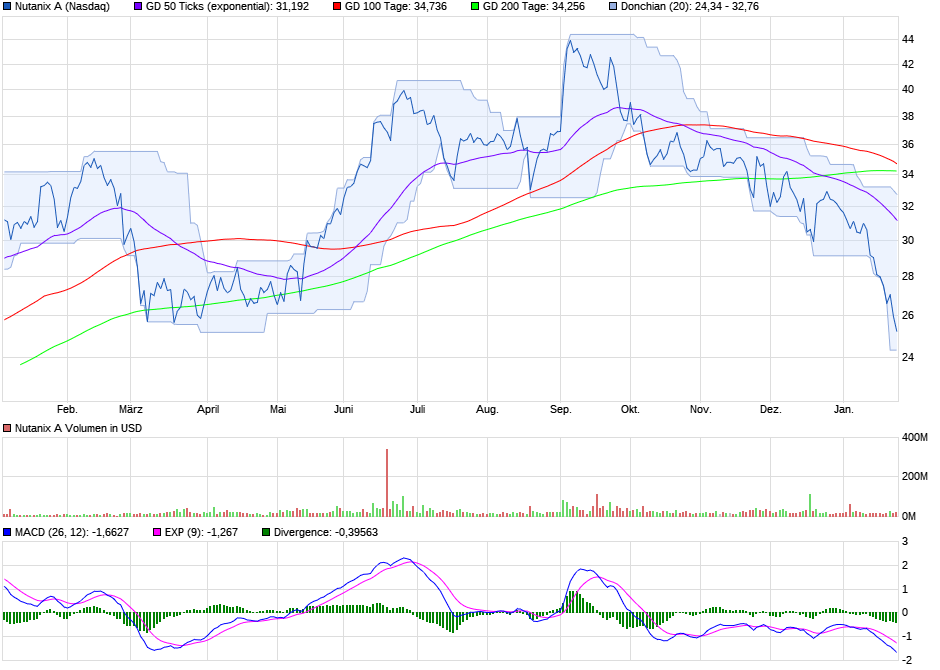Click the 400M volume axis label
This screenshot has width=940, height=670.
click(915, 438)
